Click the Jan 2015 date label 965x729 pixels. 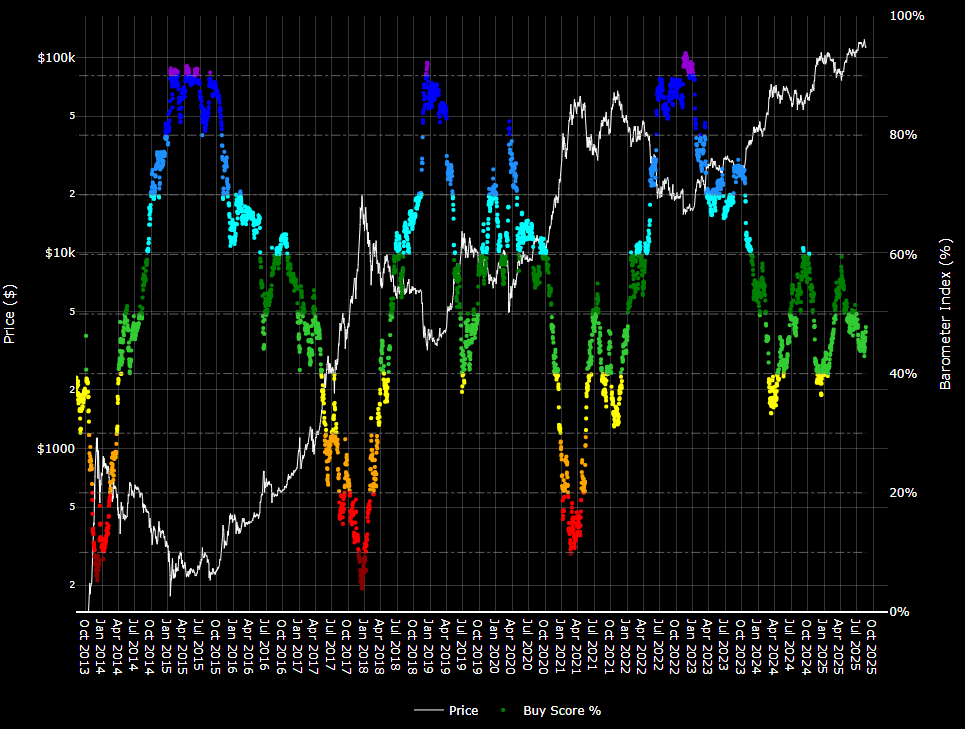click(x=166, y=647)
